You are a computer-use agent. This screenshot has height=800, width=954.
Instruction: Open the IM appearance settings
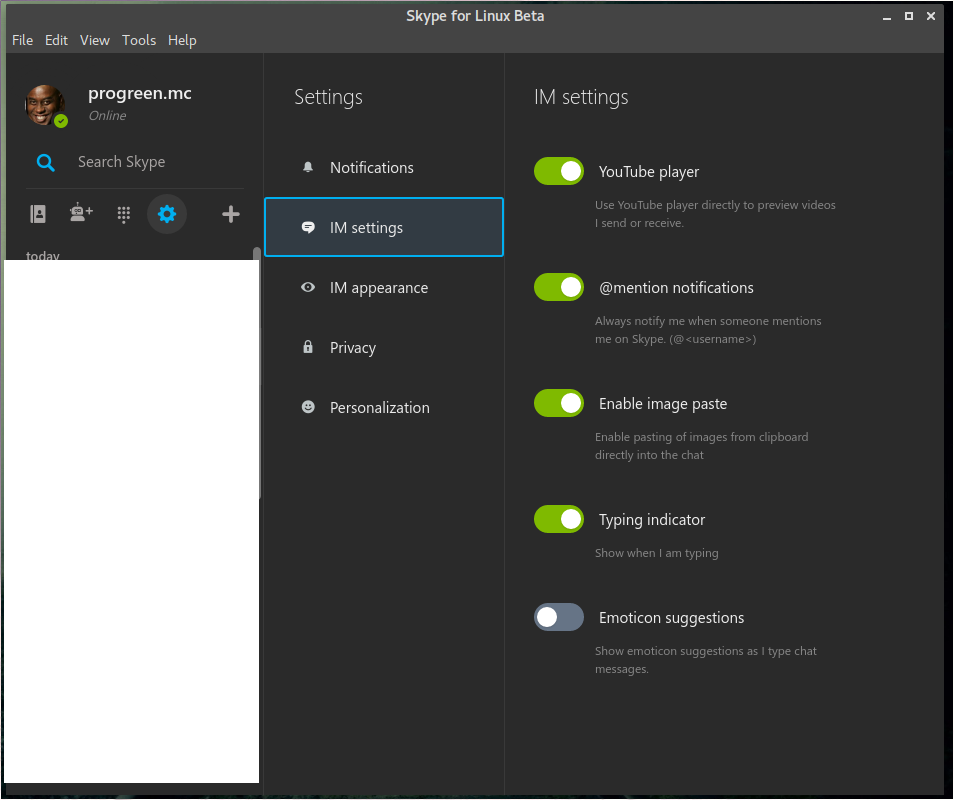(x=384, y=287)
